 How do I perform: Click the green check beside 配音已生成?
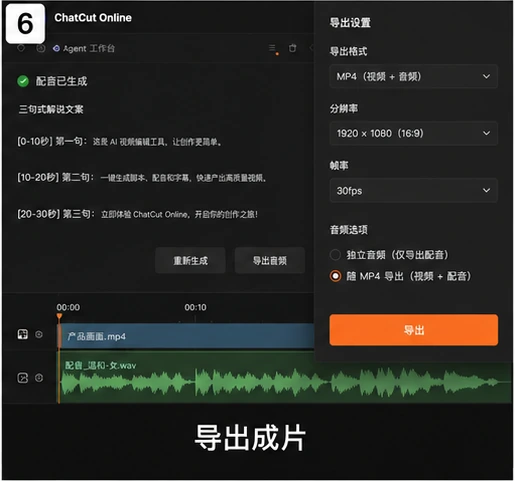click(x=23, y=81)
